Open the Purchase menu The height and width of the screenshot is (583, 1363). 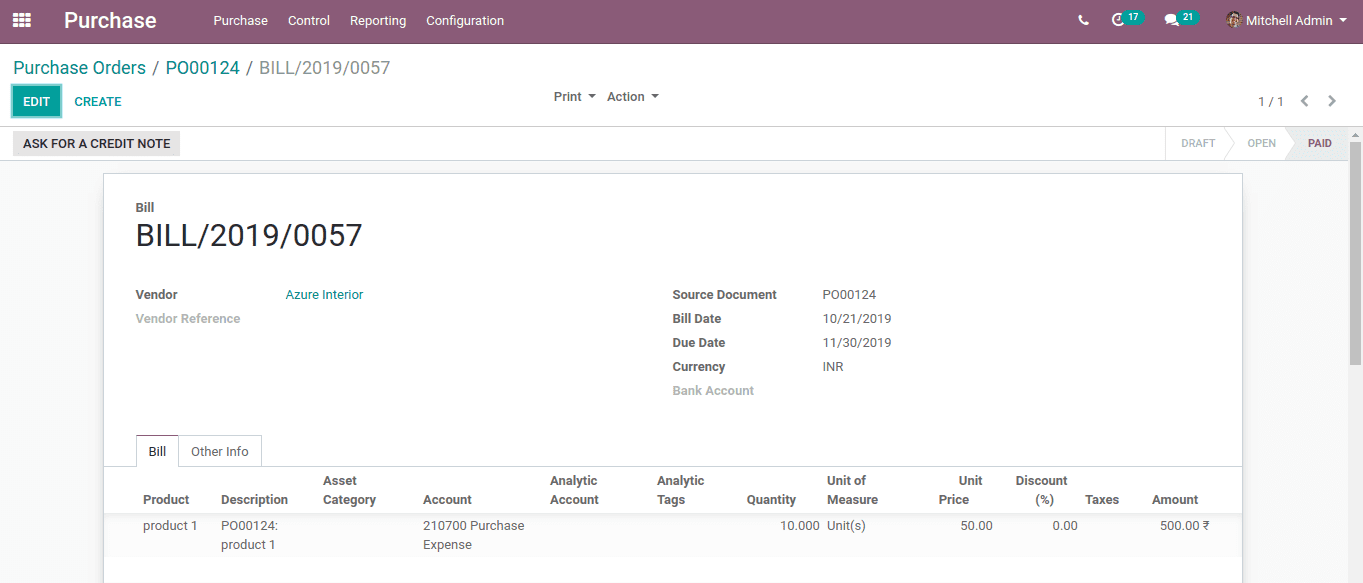[x=241, y=20]
